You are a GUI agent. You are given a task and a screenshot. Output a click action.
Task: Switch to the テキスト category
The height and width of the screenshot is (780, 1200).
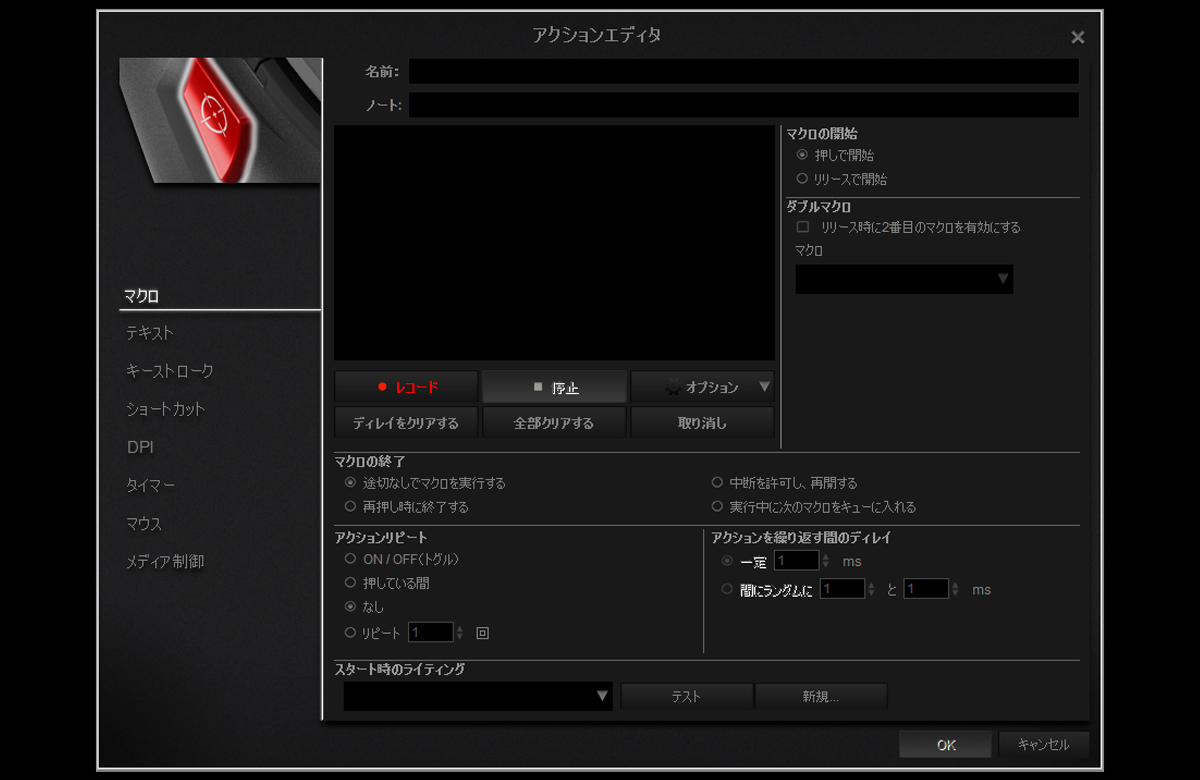[x=149, y=333]
